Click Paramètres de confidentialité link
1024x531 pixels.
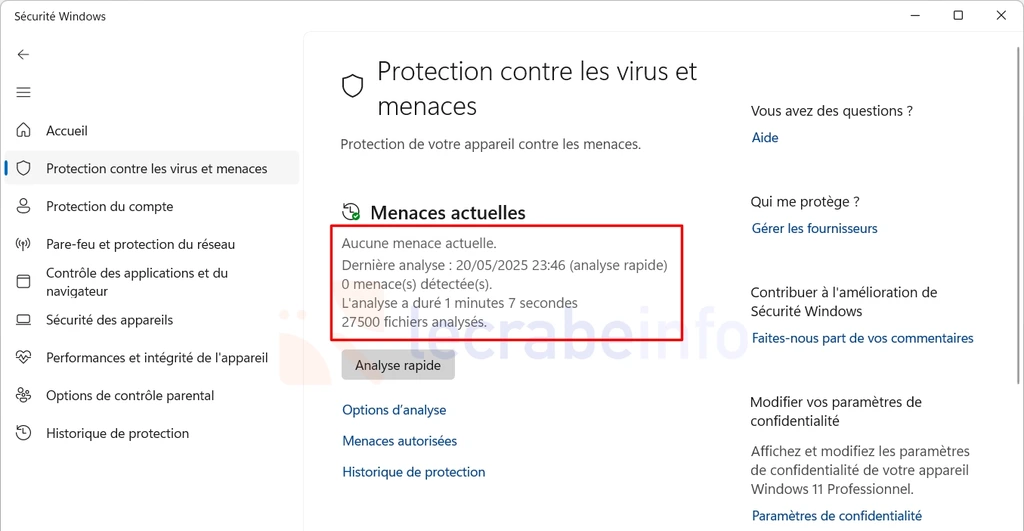coord(837,516)
